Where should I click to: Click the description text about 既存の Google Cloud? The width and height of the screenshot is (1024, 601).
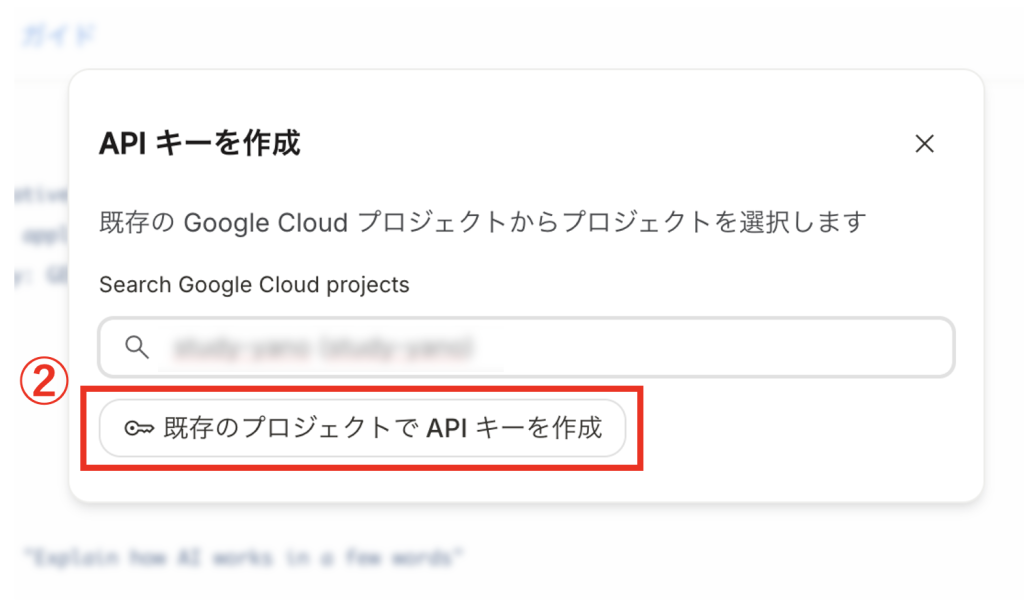(481, 221)
